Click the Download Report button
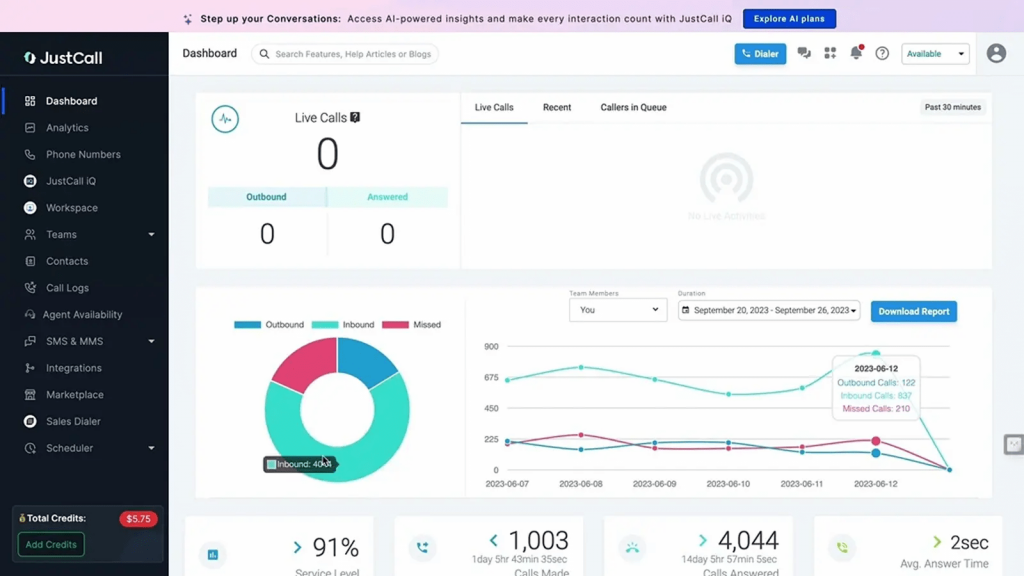 coord(913,311)
